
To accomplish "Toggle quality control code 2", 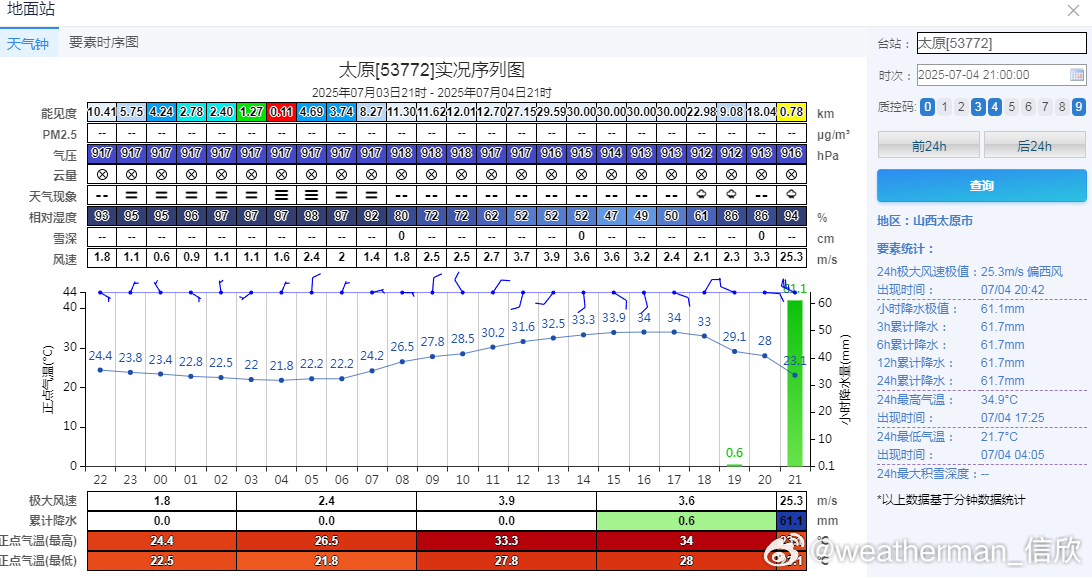I will (x=961, y=107).
